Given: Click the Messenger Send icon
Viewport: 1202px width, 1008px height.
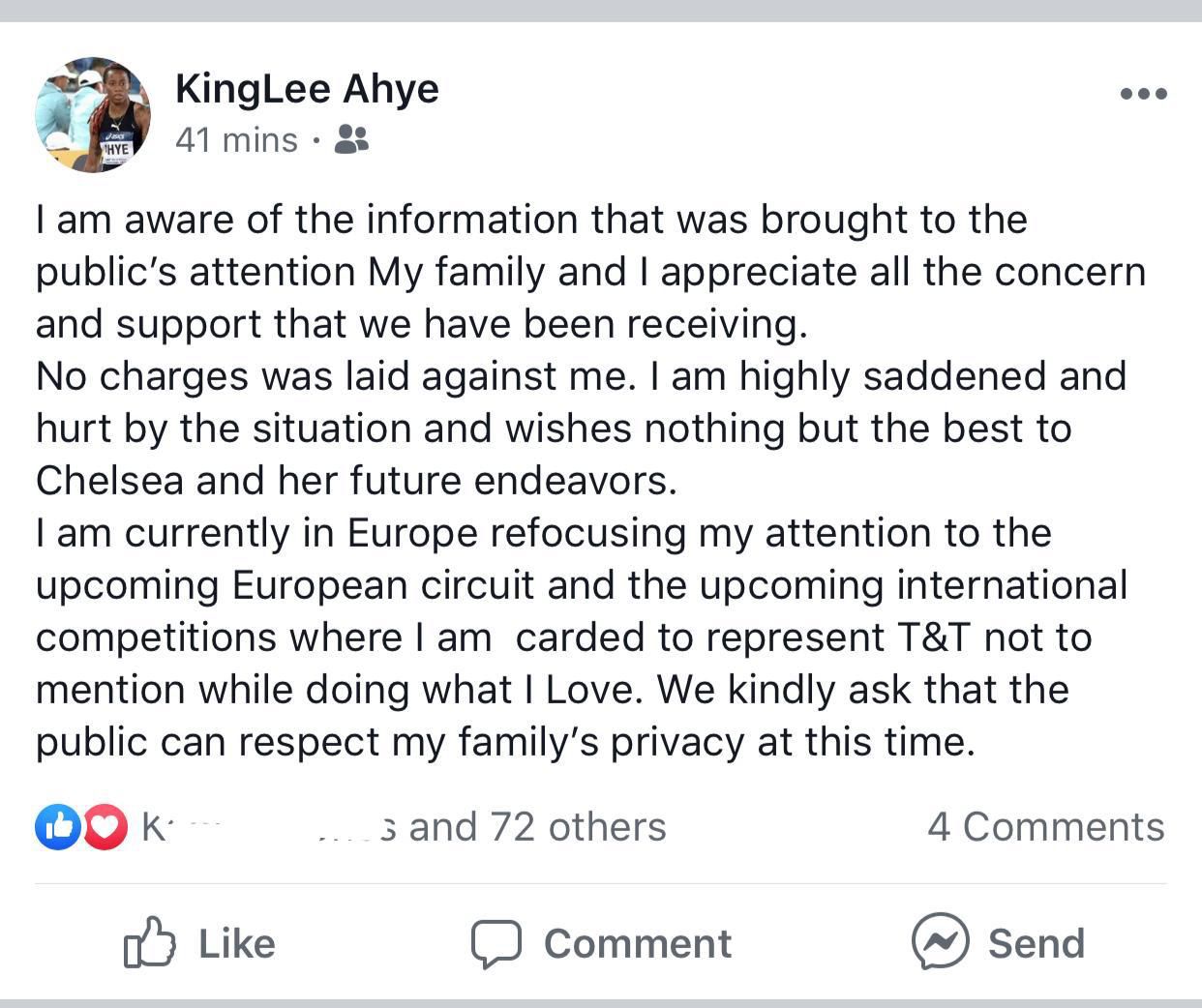Looking at the screenshot, I should coord(940,941).
